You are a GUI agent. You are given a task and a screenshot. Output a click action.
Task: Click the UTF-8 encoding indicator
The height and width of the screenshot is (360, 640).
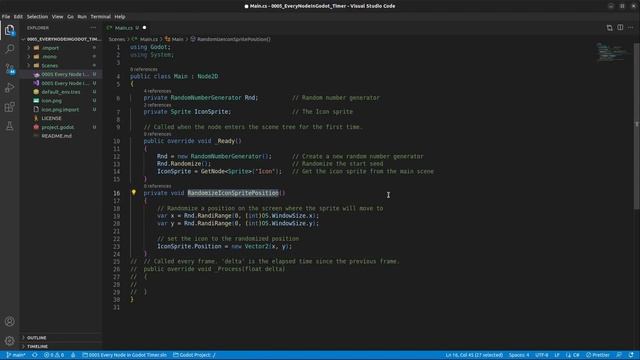pyautogui.click(x=541, y=355)
